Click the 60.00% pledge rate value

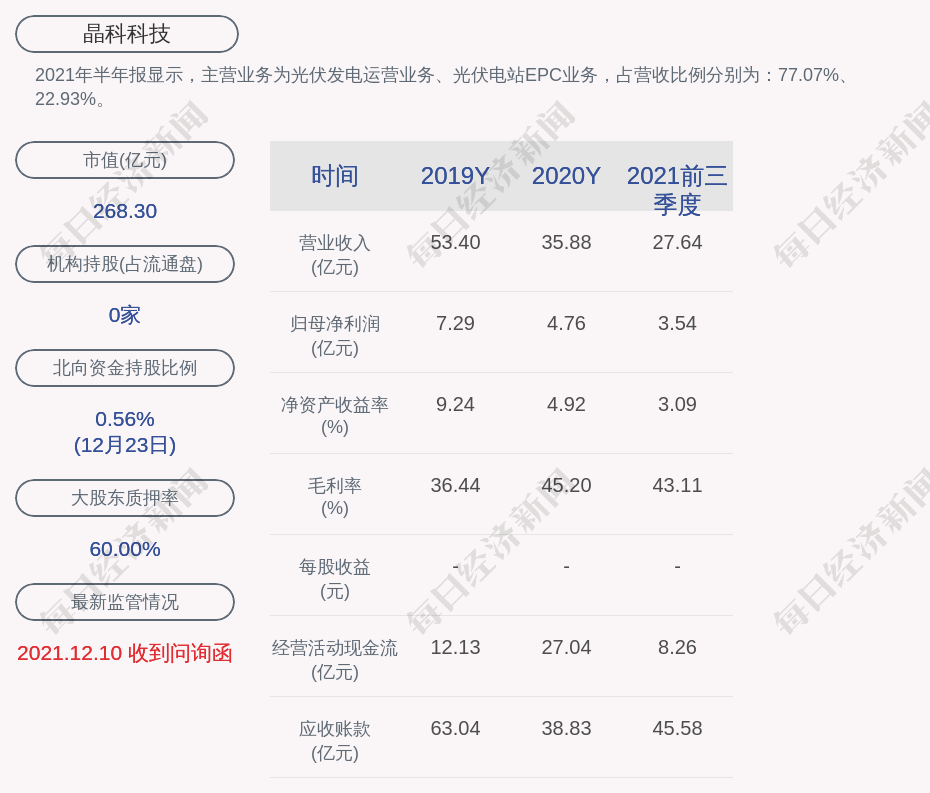[x=125, y=549]
